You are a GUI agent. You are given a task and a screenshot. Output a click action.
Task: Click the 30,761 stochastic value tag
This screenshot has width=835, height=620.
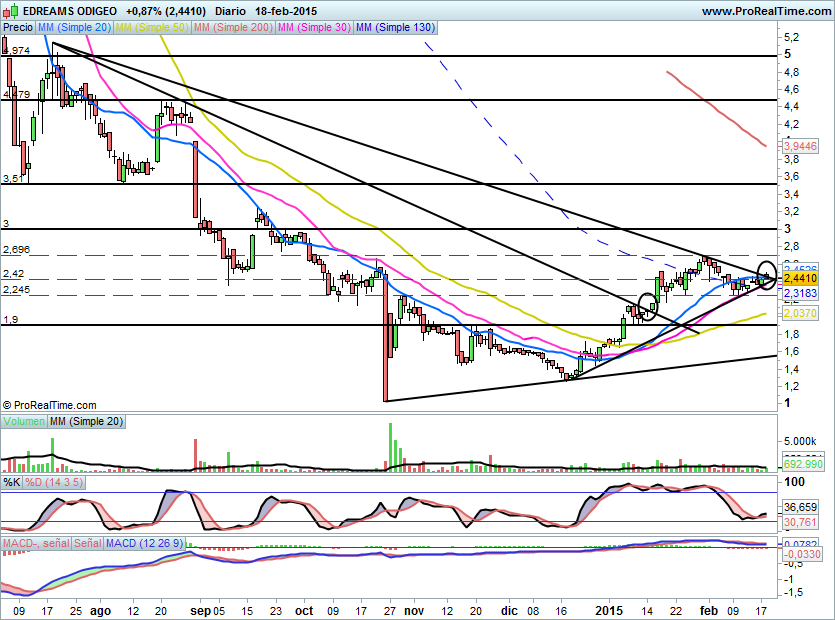[x=800, y=523]
